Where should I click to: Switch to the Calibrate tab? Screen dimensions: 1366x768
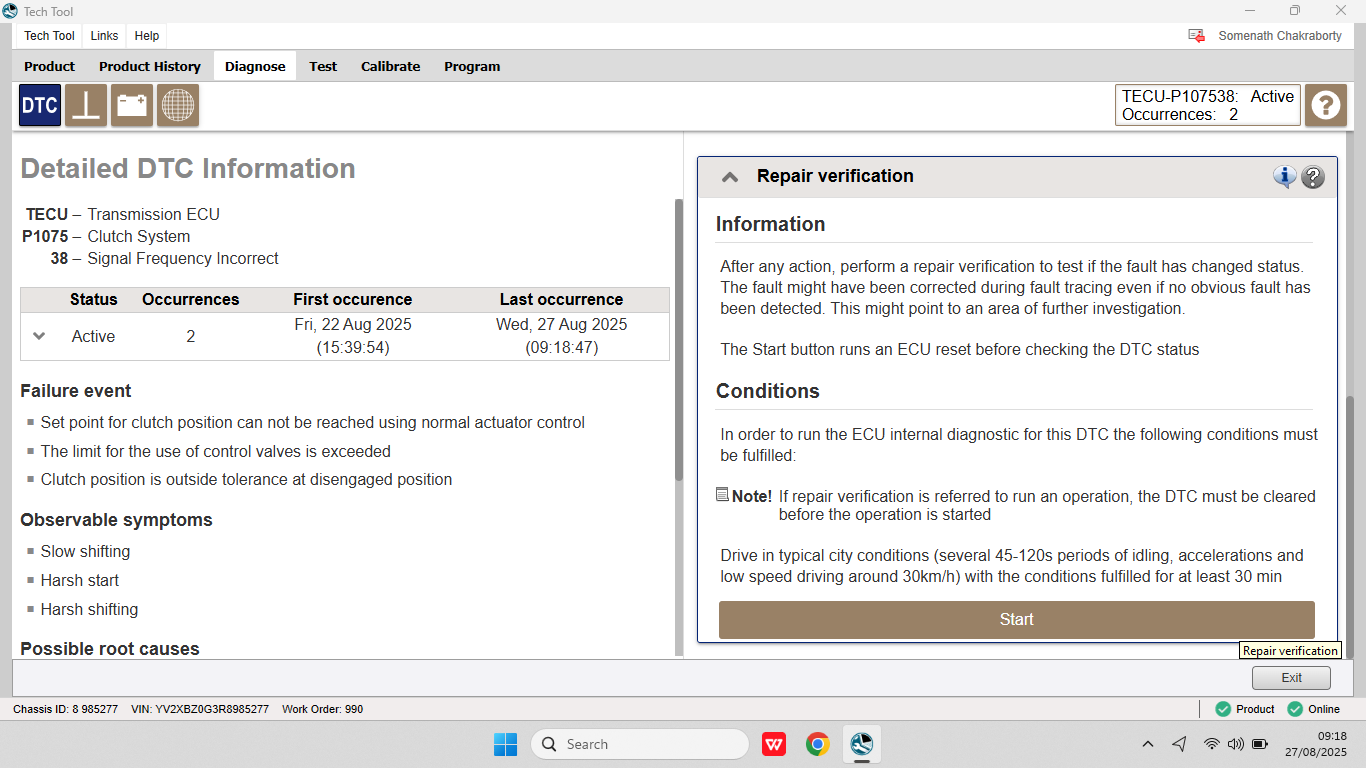point(391,66)
